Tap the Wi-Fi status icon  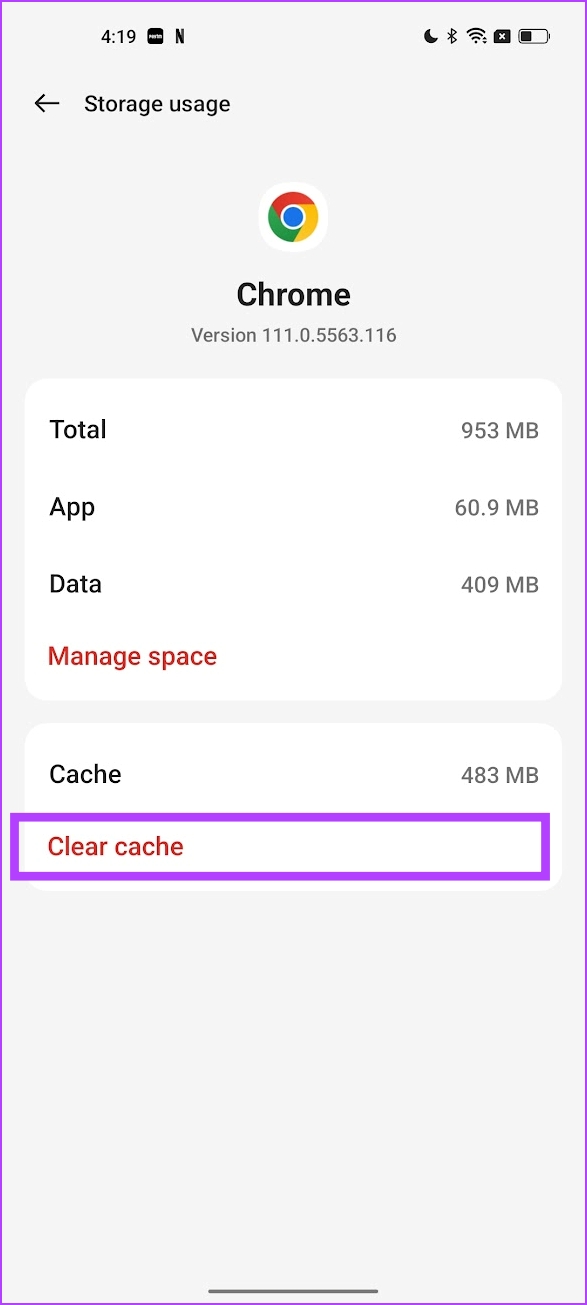477,37
